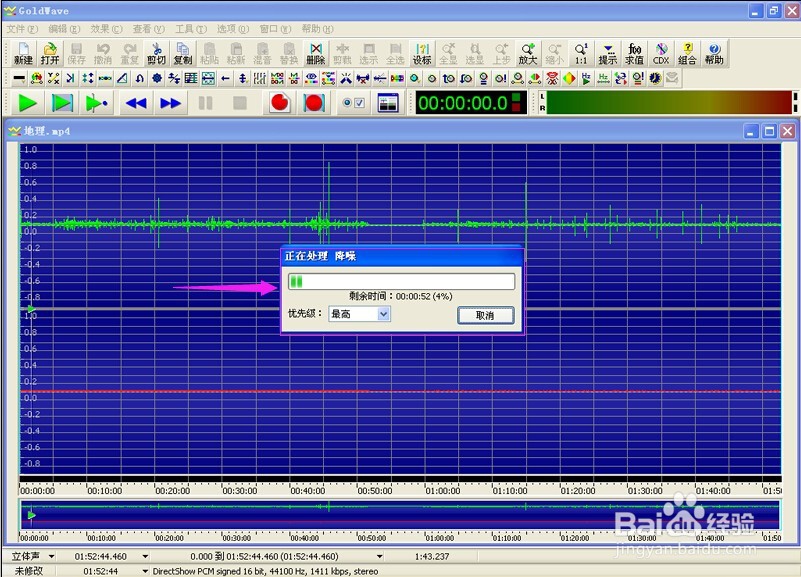Click the green 00:00:00.0 time display
801x577 pixels.
tap(470, 103)
